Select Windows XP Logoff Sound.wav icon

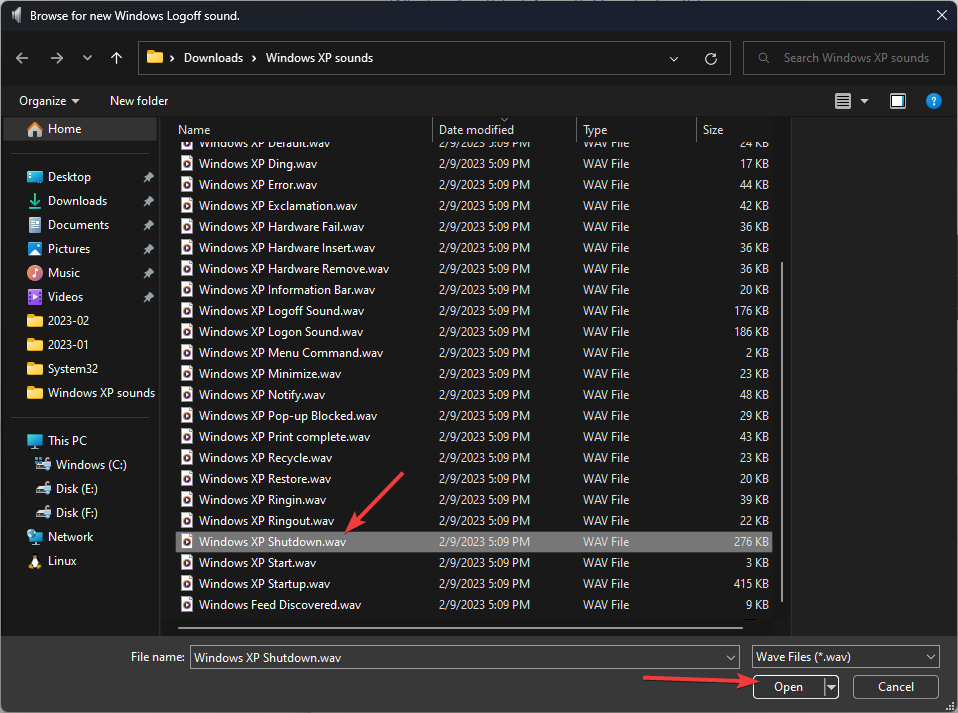tap(187, 310)
